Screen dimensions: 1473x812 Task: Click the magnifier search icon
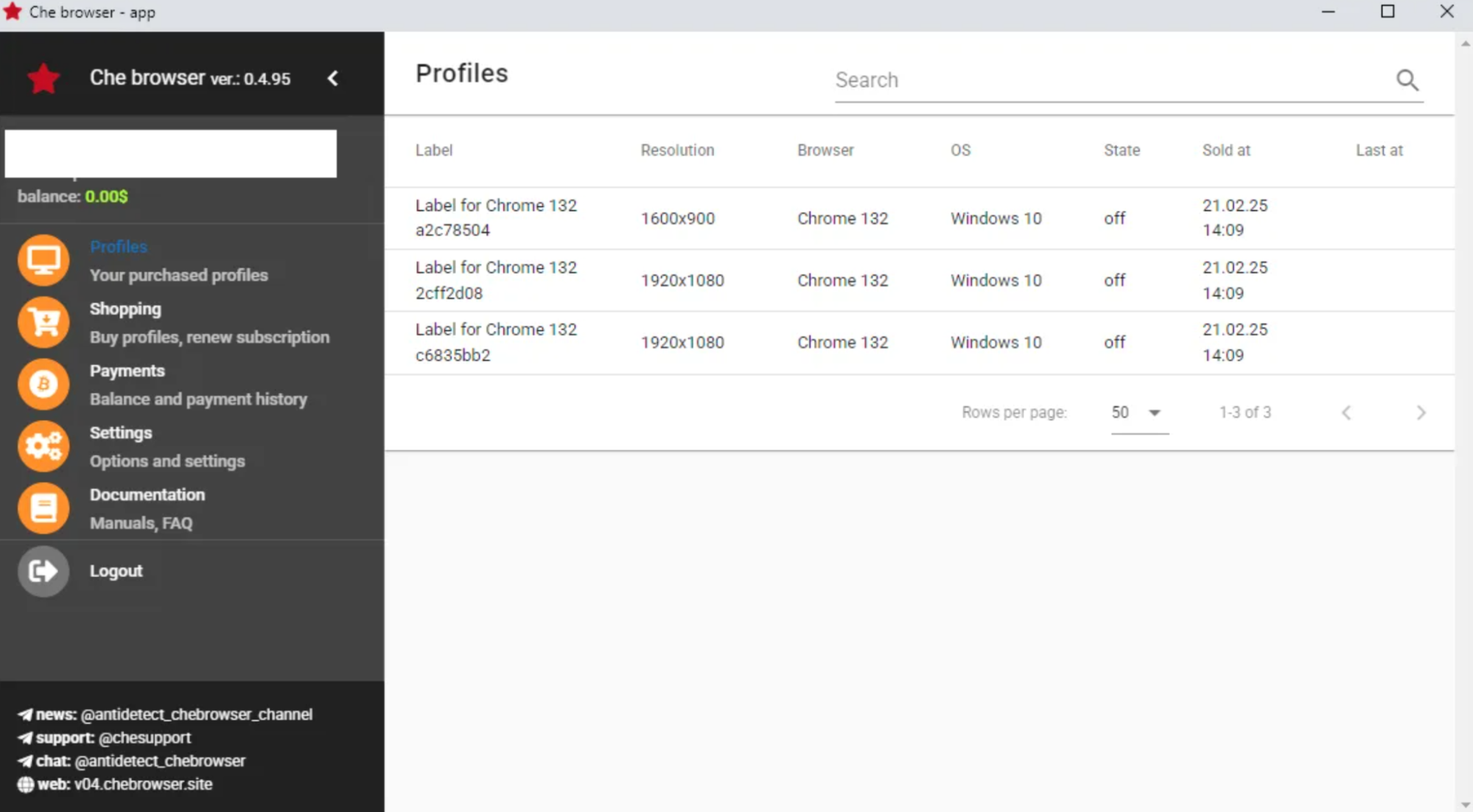pos(1407,80)
